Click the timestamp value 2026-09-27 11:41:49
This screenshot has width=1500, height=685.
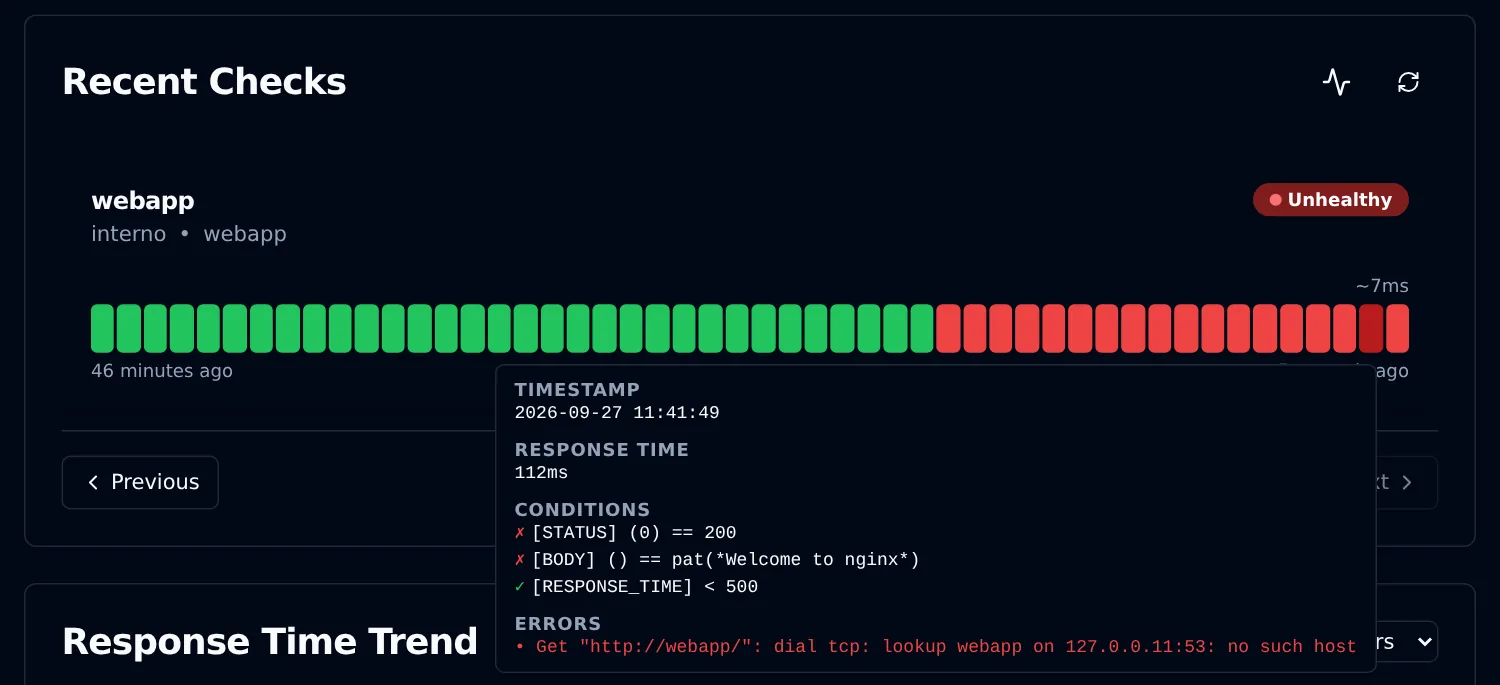point(617,413)
